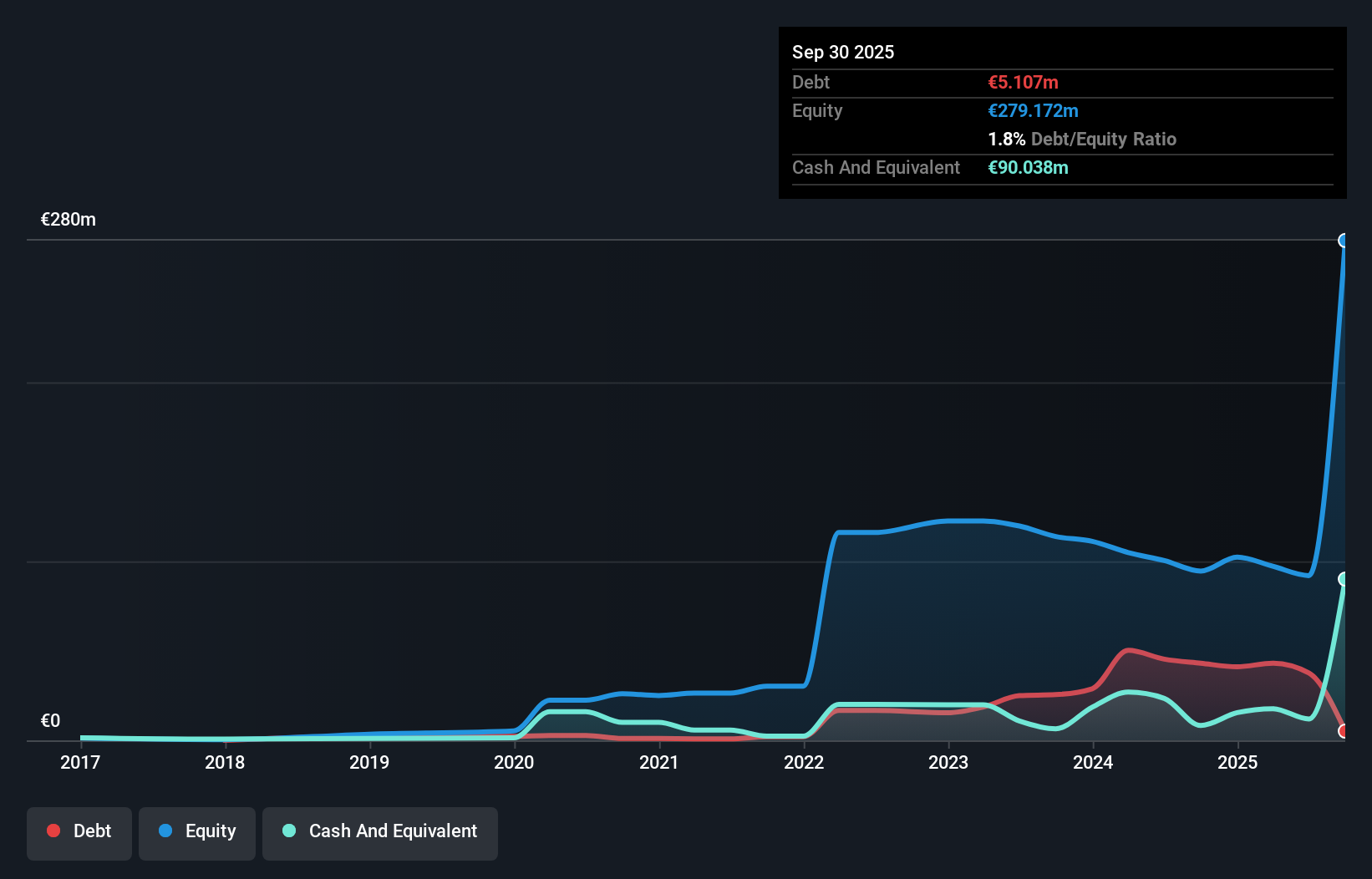Click the red Debt legend dot
The image size is (1372, 879).
tap(53, 831)
